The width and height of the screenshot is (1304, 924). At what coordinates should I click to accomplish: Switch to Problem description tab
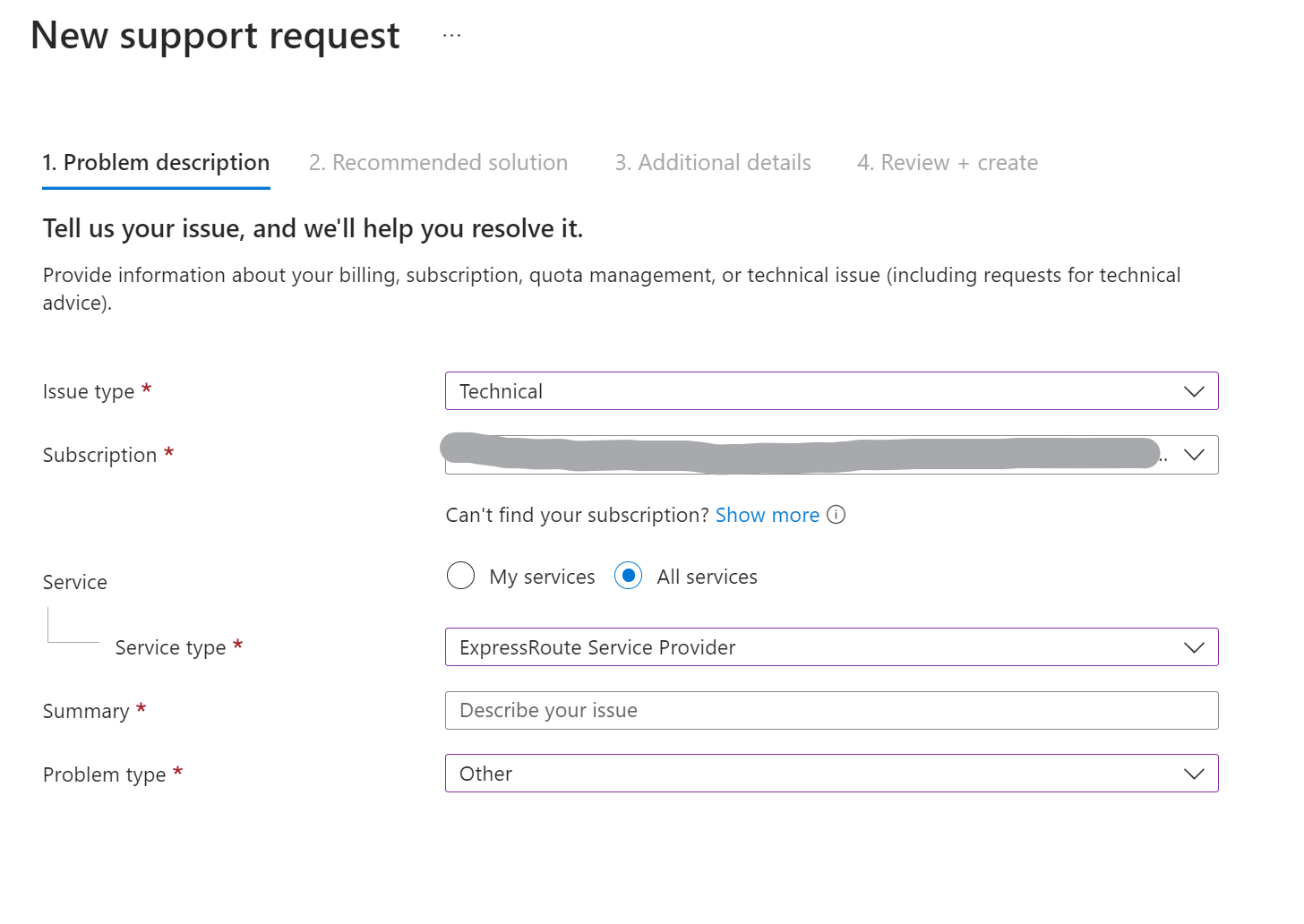coord(156,163)
